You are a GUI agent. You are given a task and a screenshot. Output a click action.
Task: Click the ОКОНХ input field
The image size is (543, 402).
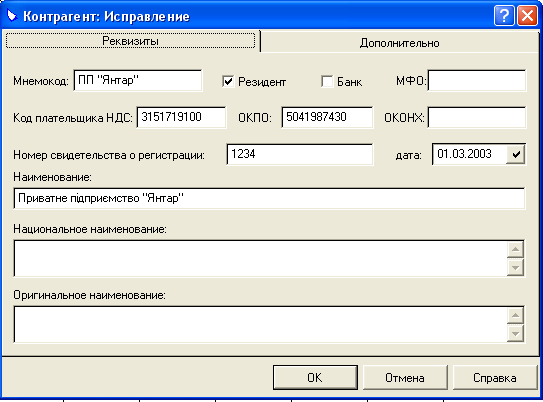[477, 117]
